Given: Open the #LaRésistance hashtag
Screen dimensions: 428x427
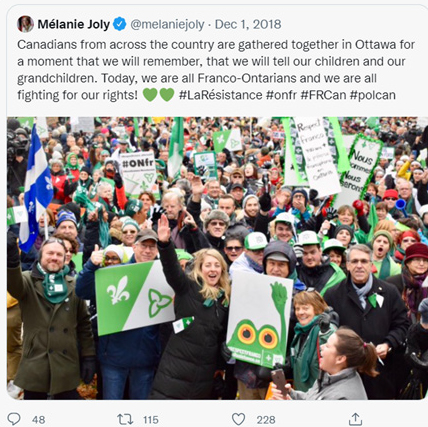Looking at the screenshot, I should coord(221,95).
